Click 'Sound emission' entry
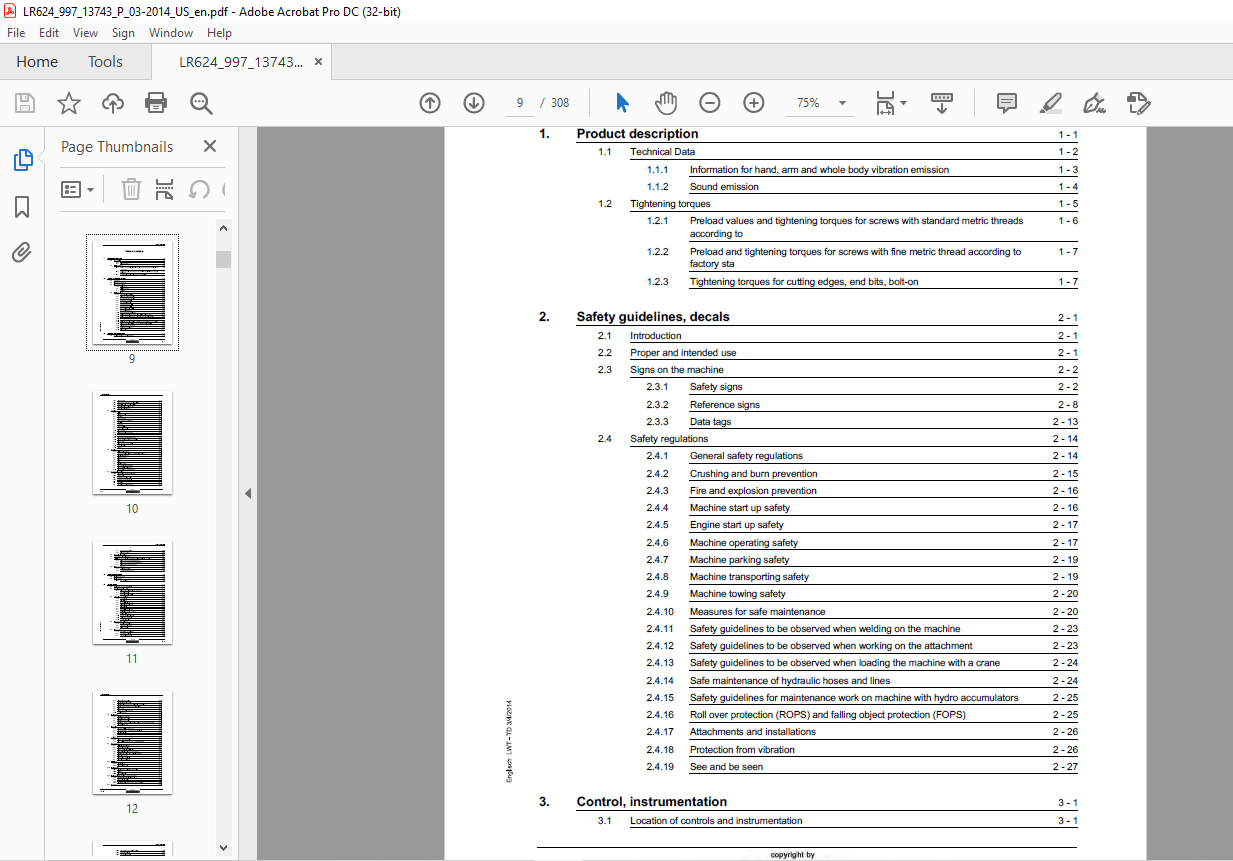Viewport: 1233px width, 861px height. [x=724, y=187]
